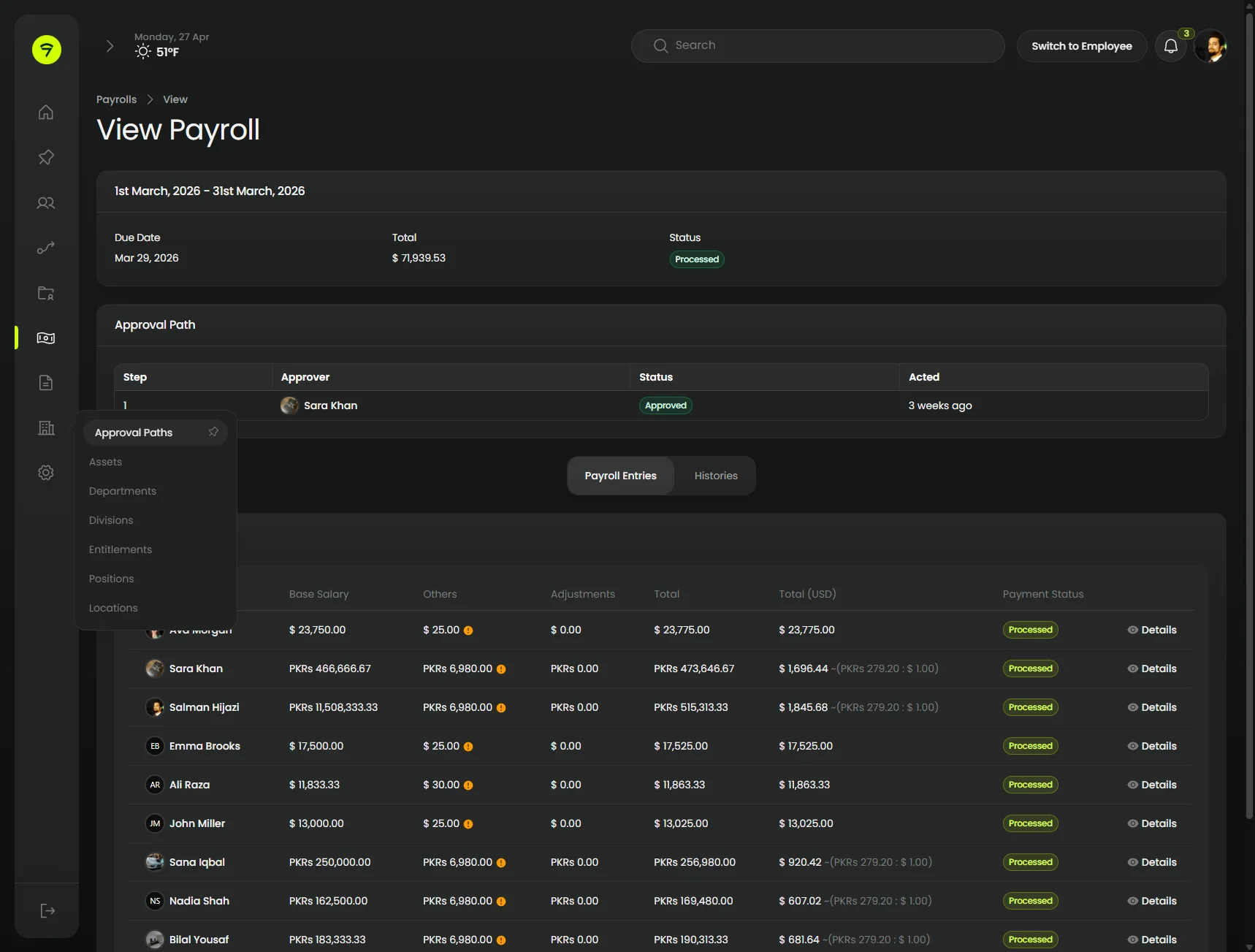Open the documents page icon in sidebar

coord(45,383)
